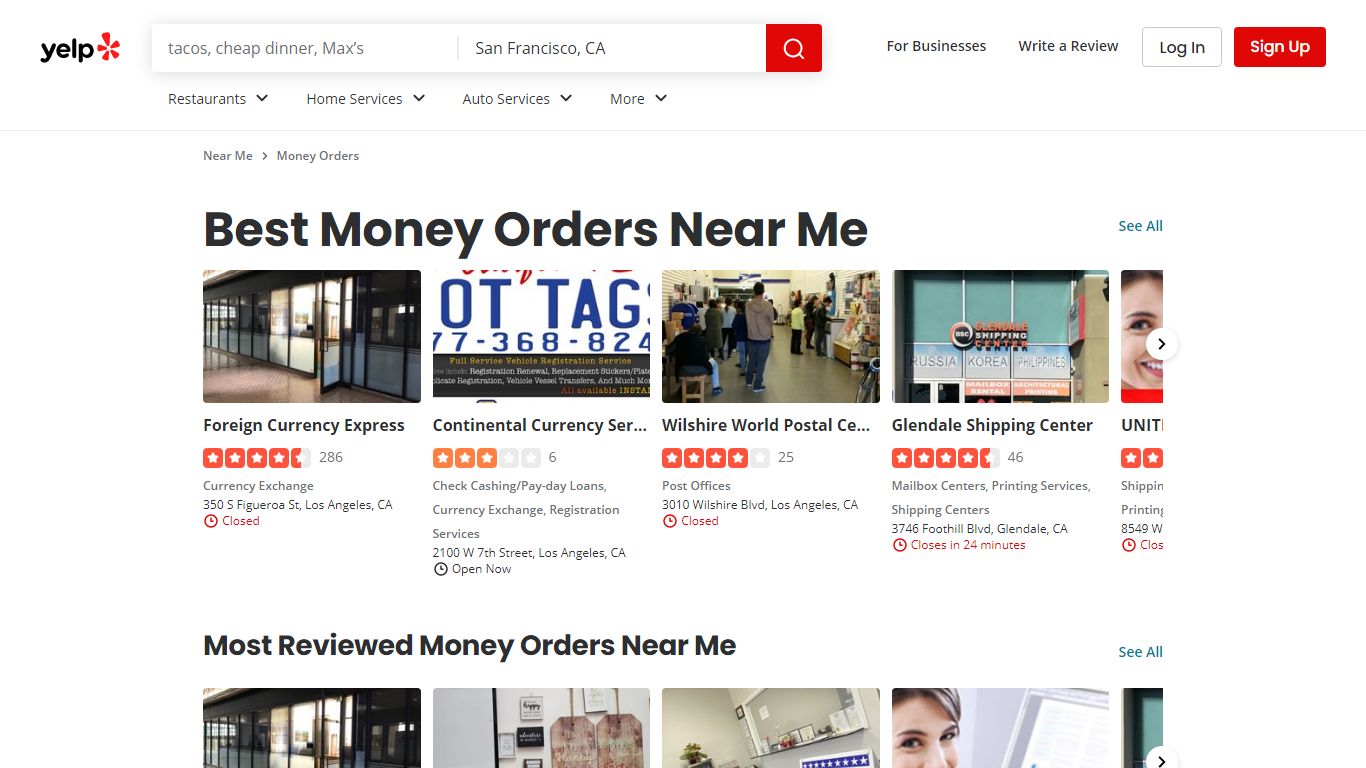This screenshot has width=1366, height=768.
Task: Click next arrow on Best Money Orders carousel
Action: coord(1161,344)
